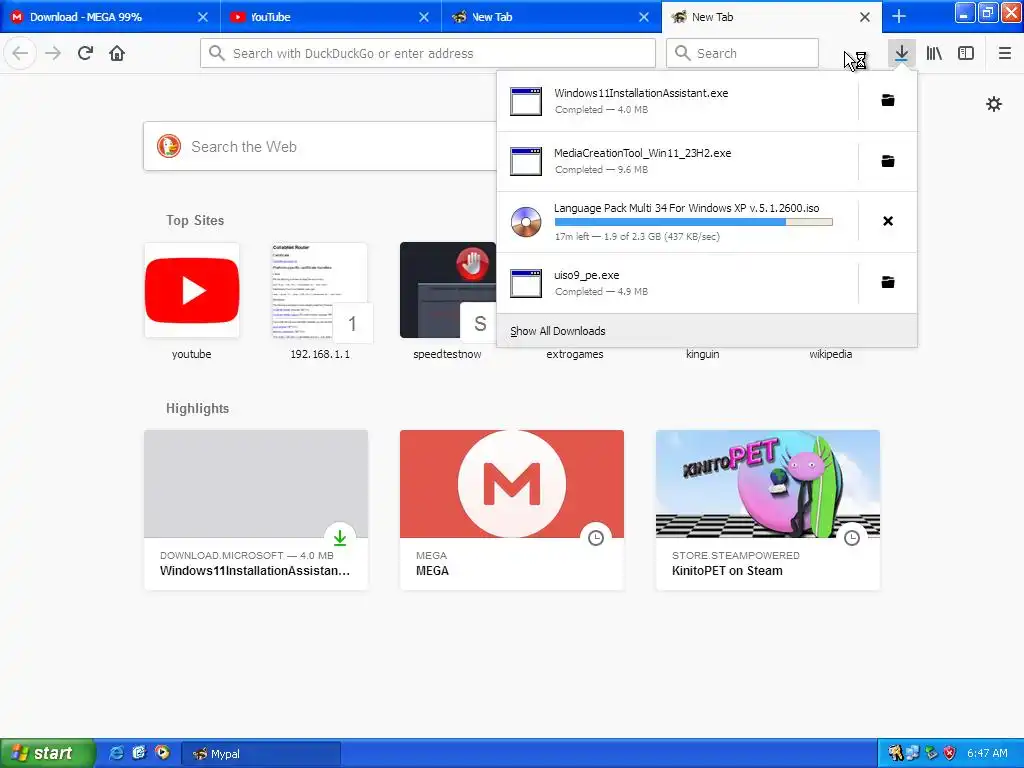
Task: Close the inactive New Tab
Action: [644, 17]
